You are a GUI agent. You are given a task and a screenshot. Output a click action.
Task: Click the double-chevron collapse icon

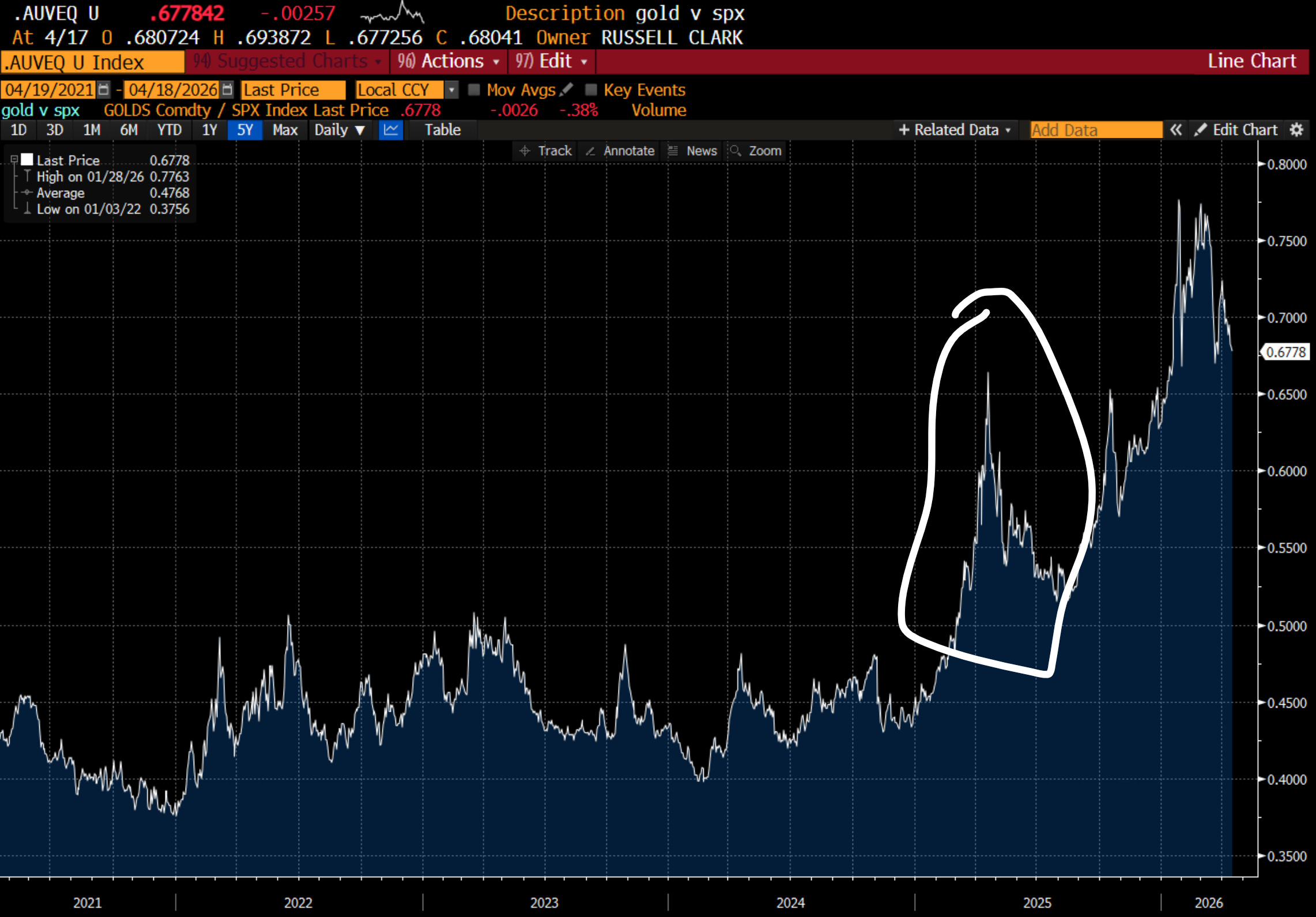tap(1176, 130)
